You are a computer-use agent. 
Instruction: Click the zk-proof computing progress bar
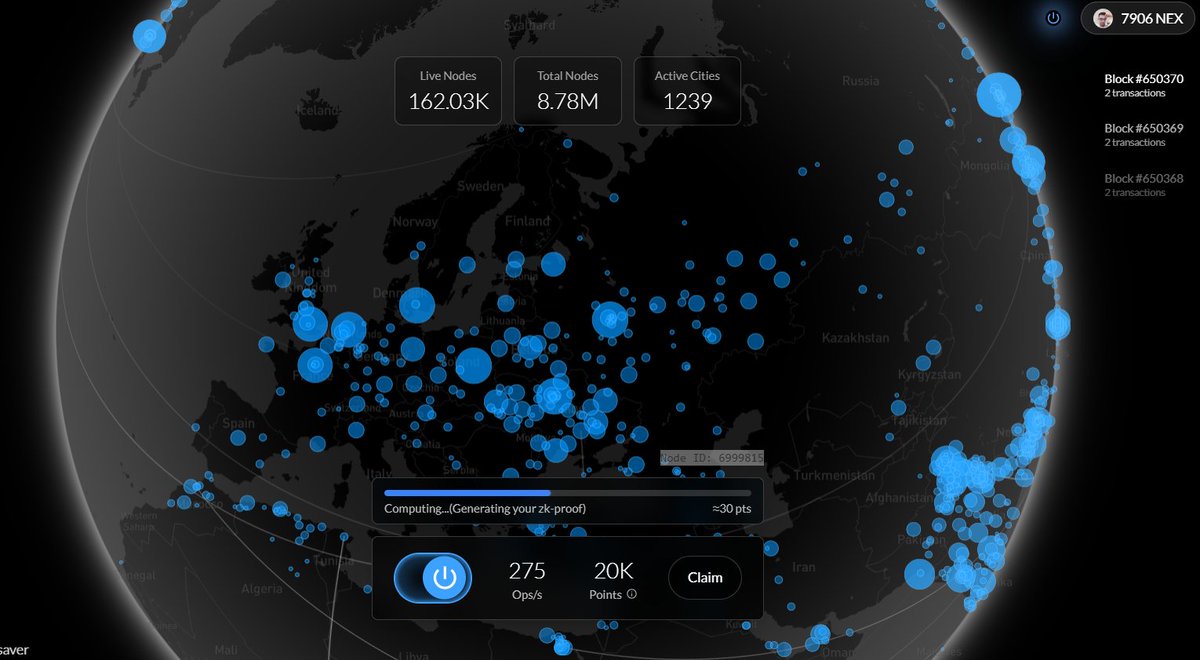coord(567,492)
